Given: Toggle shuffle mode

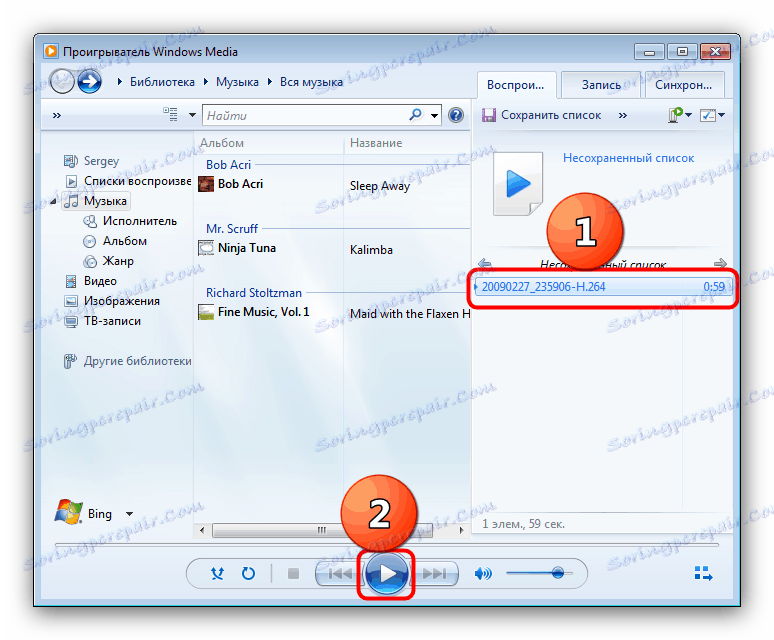Looking at the screenshot, I should 217,573.
